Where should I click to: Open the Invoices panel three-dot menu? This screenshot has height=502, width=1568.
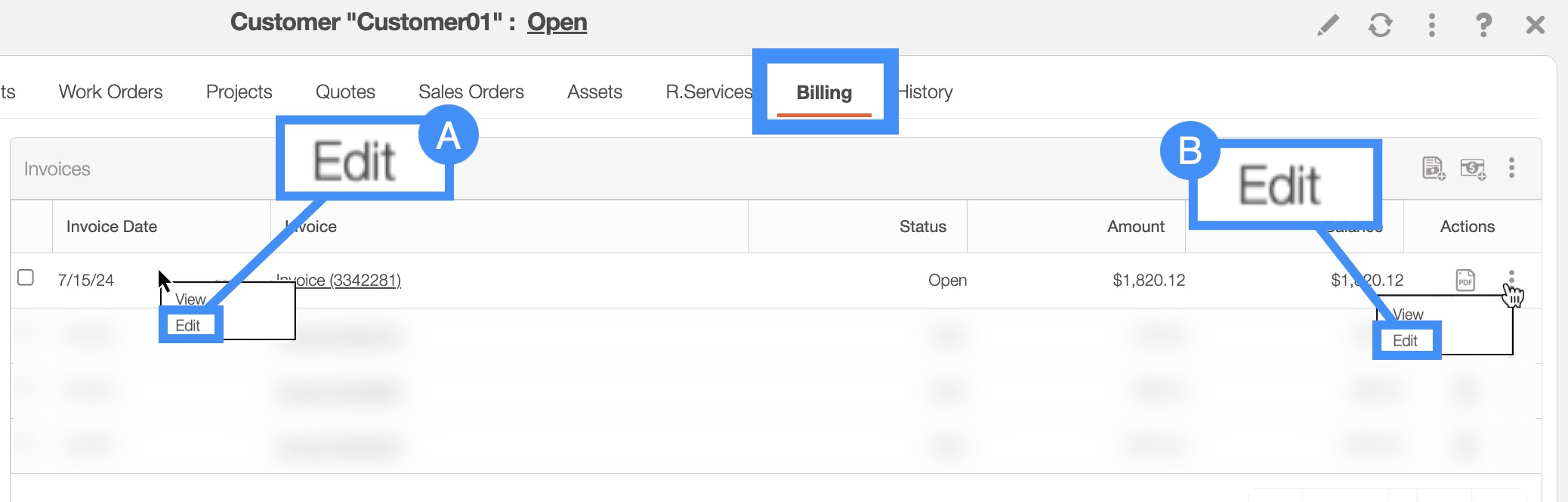pyautogui.click(x=1511, y=168)
